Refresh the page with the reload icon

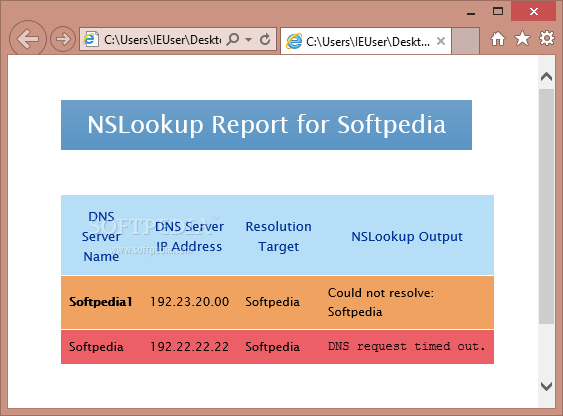265,39
